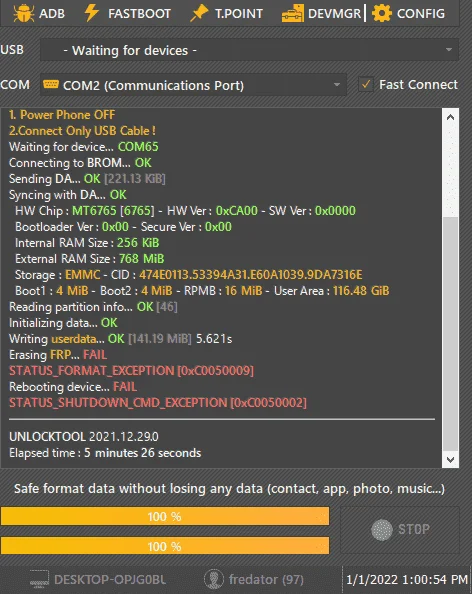The image size is (472, 594).
Task: Click the 'Sending DA... OK' line
Action: coord(87,178)
